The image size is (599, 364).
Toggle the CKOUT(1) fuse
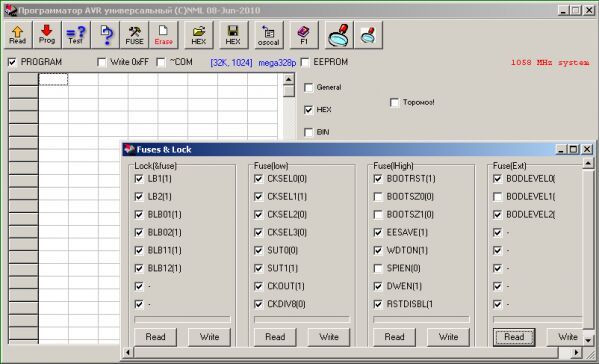[x=259, y=286]
